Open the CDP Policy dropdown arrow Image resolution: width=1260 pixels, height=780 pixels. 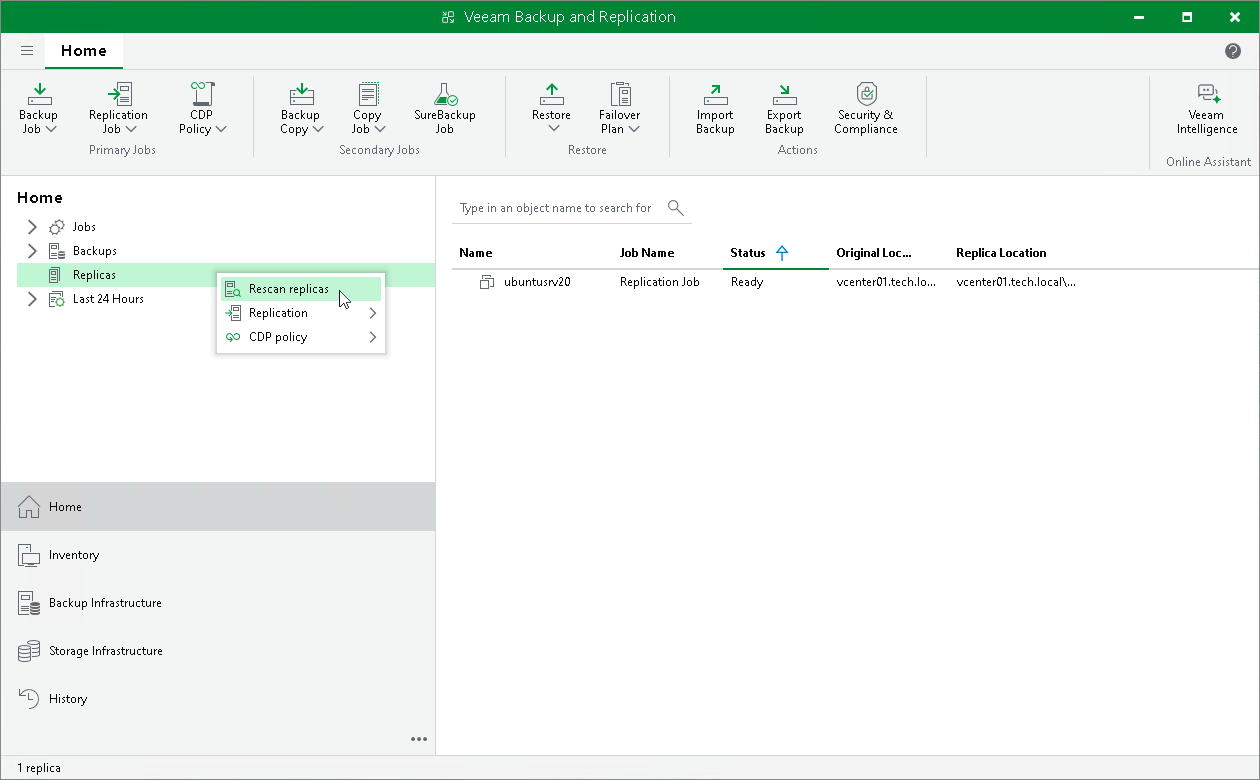tap(221, 129)
